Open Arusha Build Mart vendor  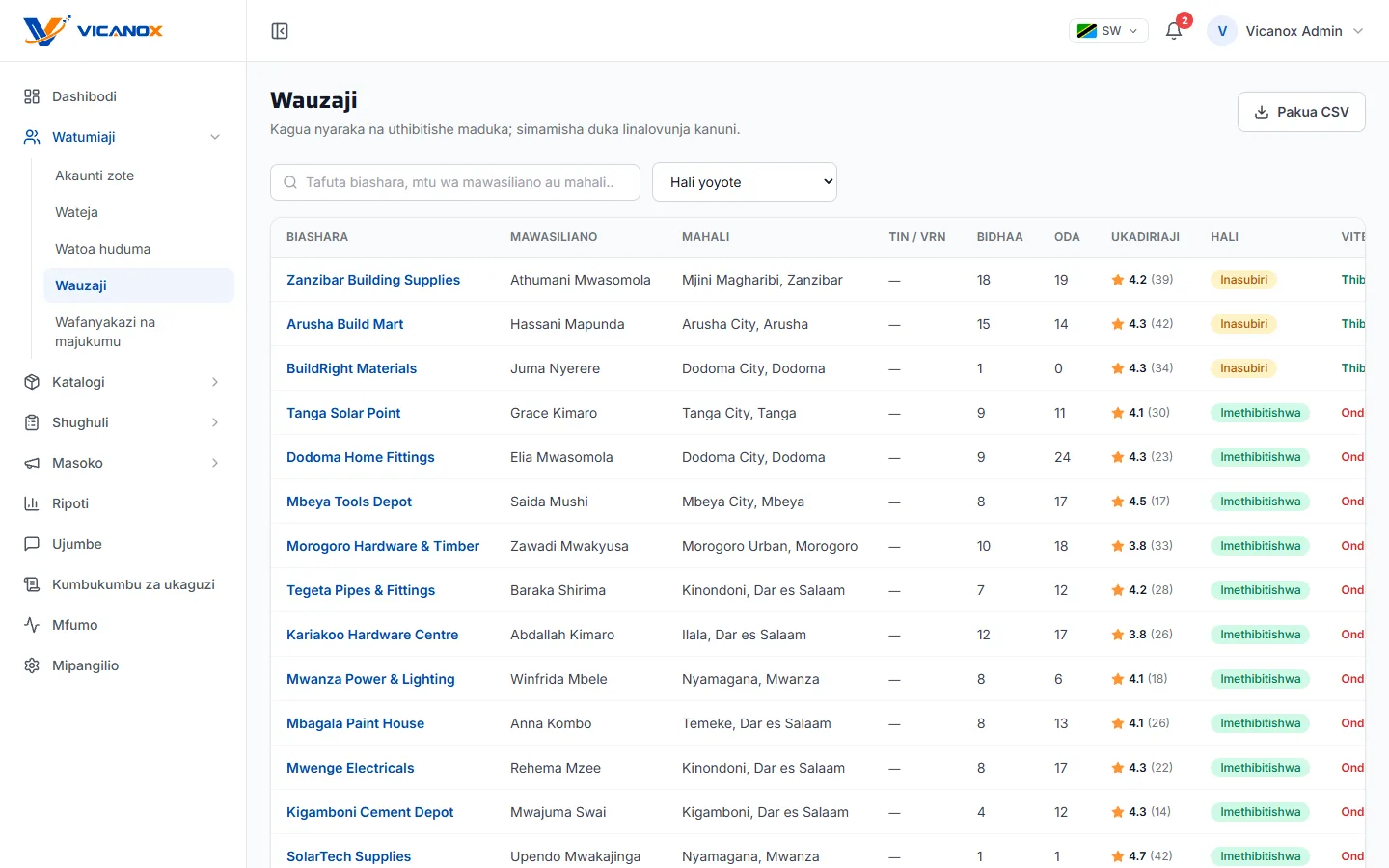tap(344, 324)
